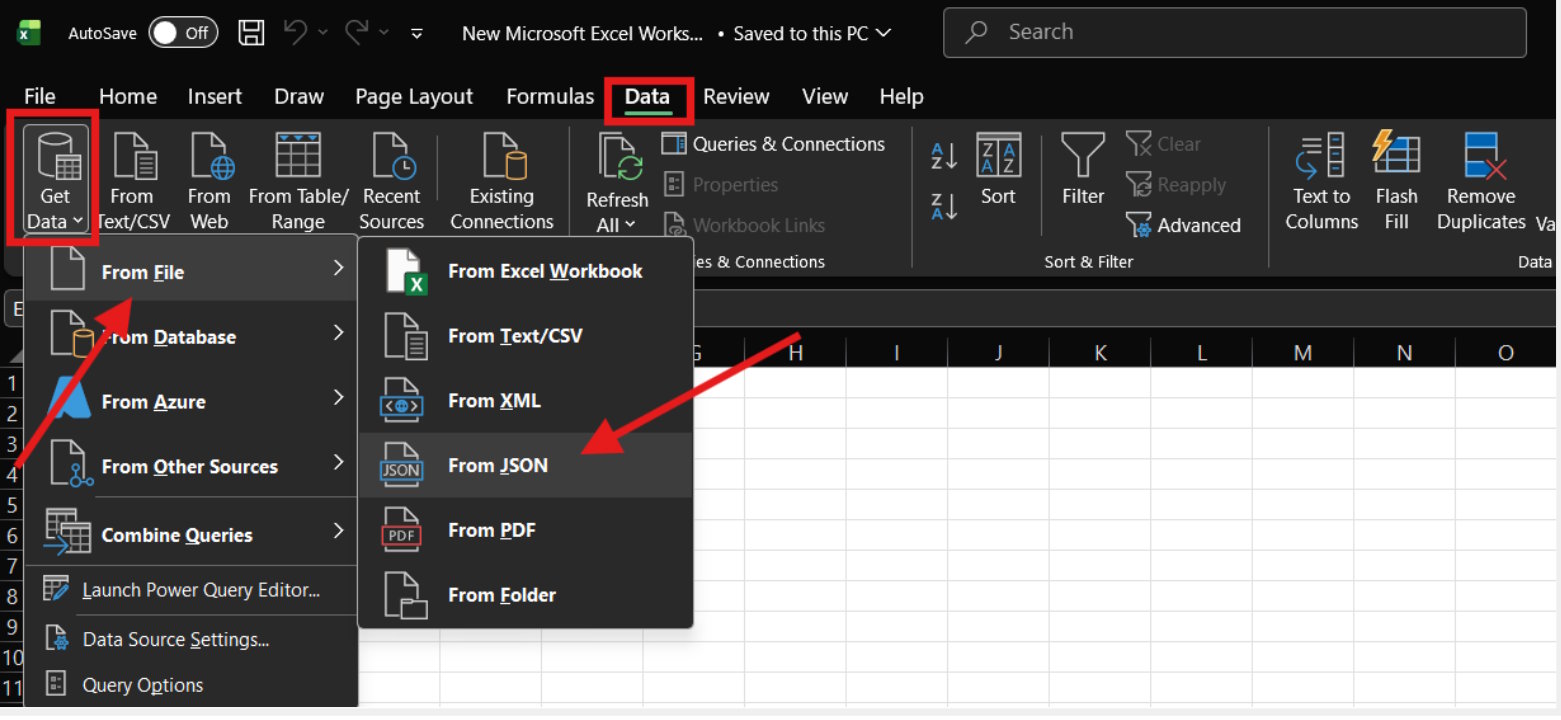The image size is (1561, 720).
Task: Select column header L
Action: [1202, 352]
